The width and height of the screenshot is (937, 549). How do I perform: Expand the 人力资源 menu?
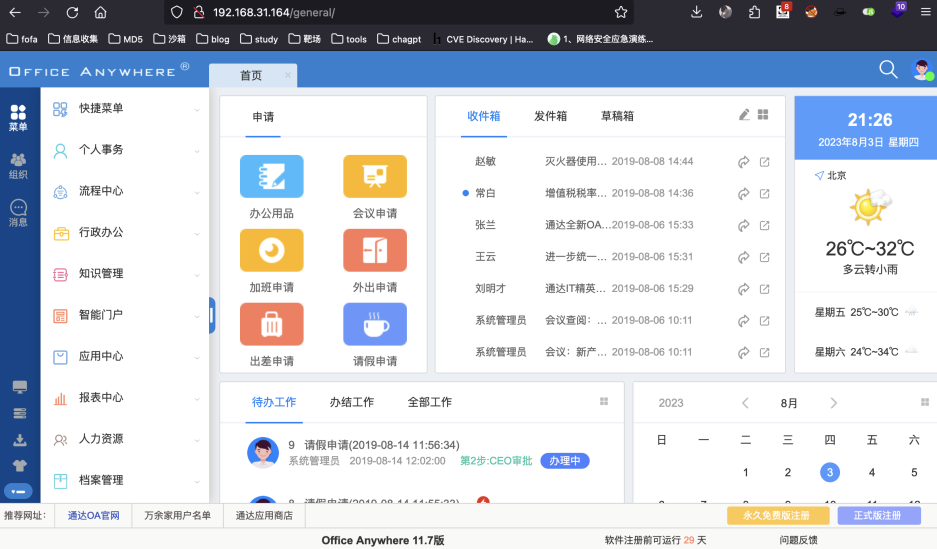(x=125, y=439)
